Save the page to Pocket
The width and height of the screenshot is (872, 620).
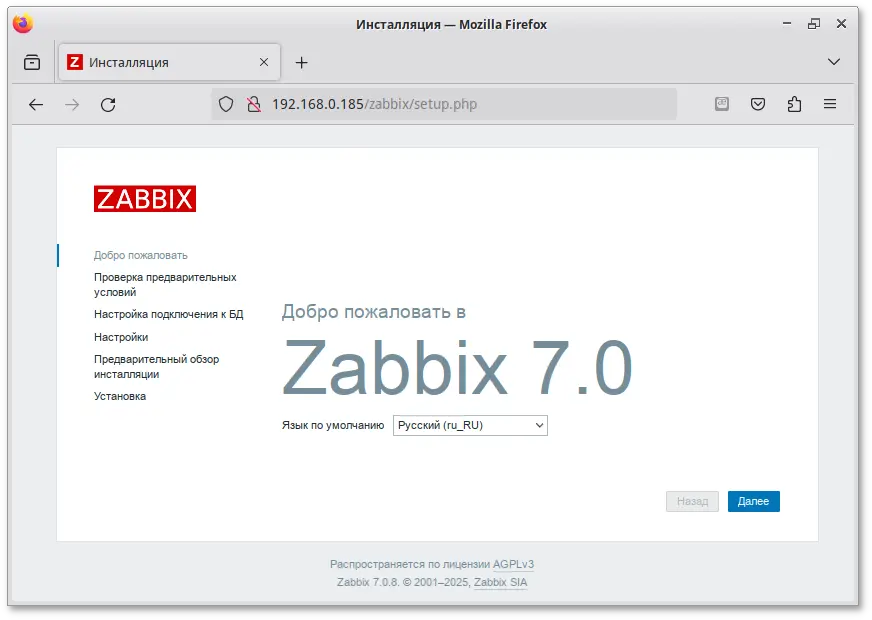point(757,103)
